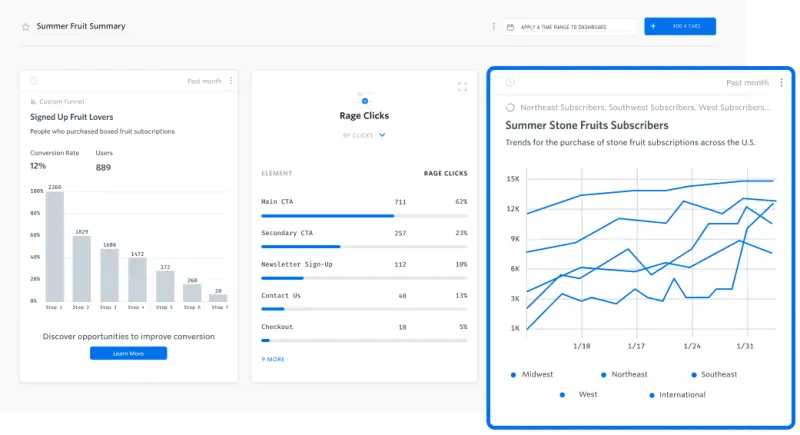Click the Step 7 bar in the funnel
The height and width of the screenshot is (435, 800).
point(218,298)
